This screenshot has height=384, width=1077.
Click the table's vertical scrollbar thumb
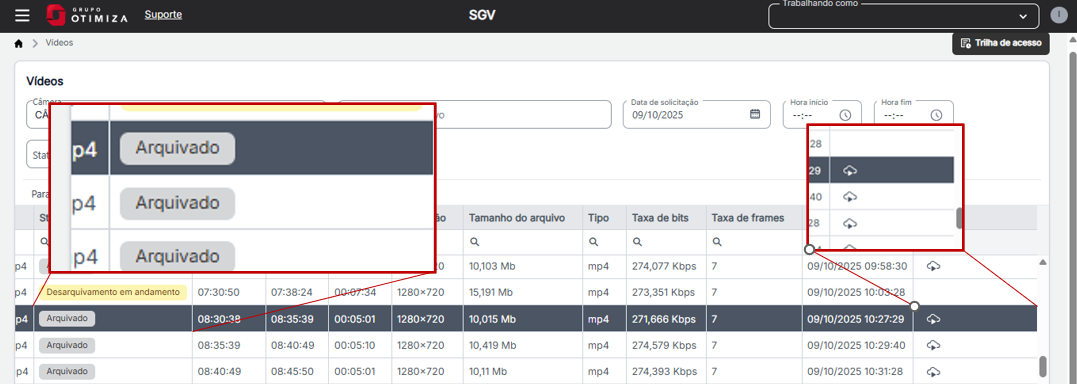pyautogui.click(x=1043, y=366)
